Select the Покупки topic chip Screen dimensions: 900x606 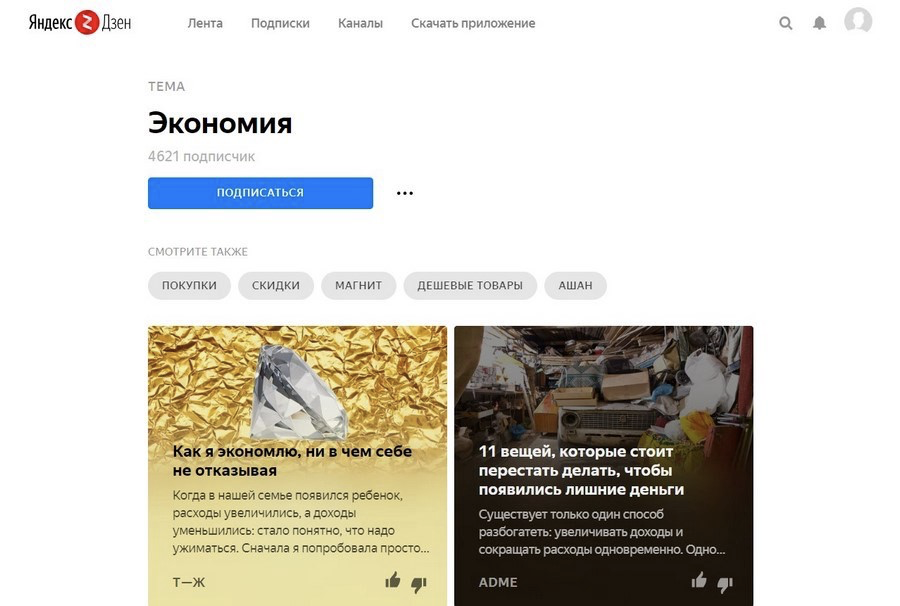pos(189,285)
